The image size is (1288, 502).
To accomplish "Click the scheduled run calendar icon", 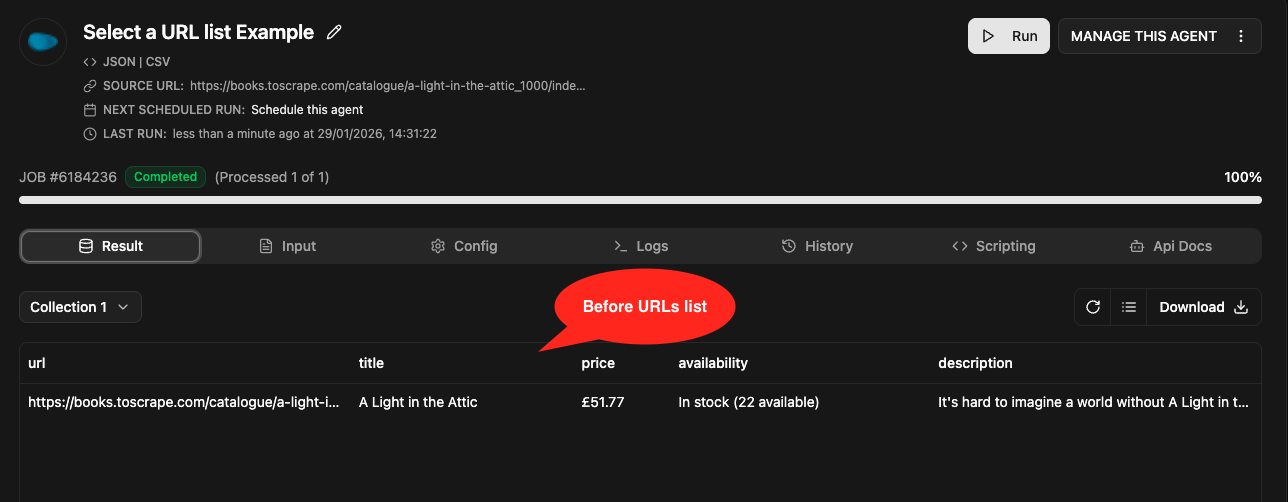I will click(90, 110).
